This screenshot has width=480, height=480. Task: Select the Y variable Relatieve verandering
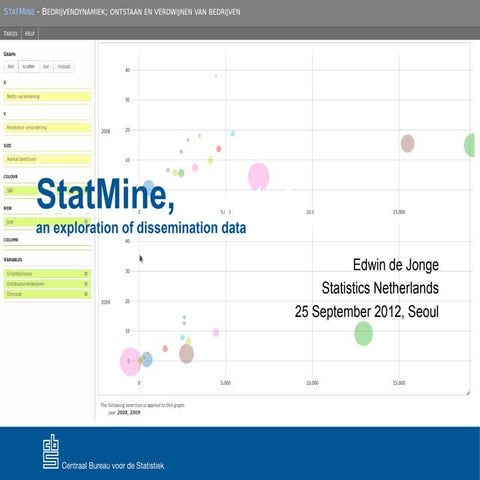[47, 128]
